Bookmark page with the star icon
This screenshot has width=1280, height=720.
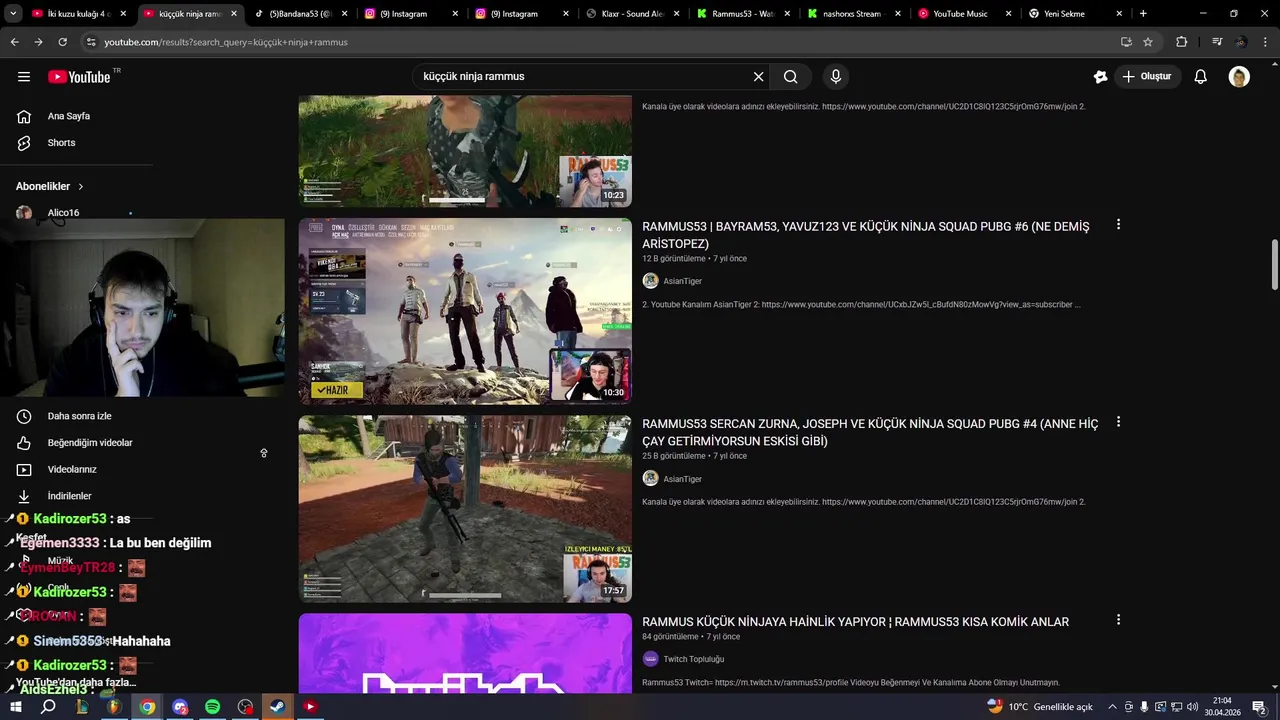[1148, 42]
